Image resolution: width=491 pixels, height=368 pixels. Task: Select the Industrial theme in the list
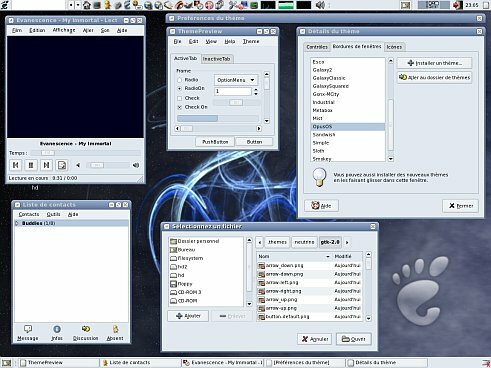click(x=348, y=102)
